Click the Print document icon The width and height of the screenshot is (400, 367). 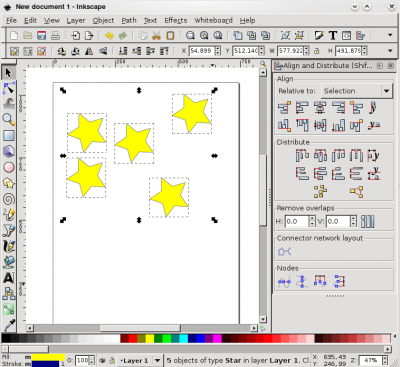pyautogui.click(x=55, y=35)
